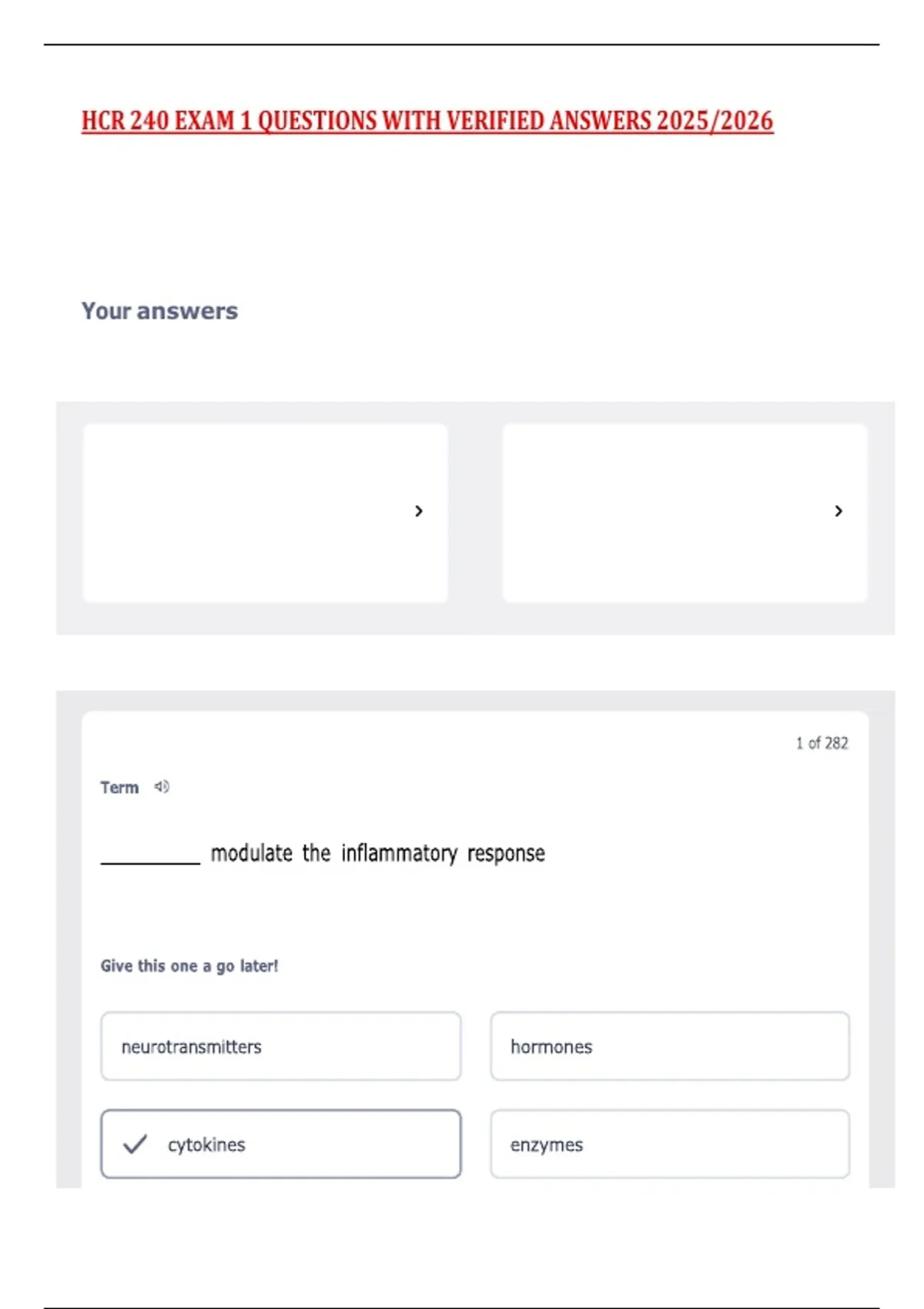Click the horizontal rule above the title
Screen dimensions: 924x1309
(x=461, y=45)
